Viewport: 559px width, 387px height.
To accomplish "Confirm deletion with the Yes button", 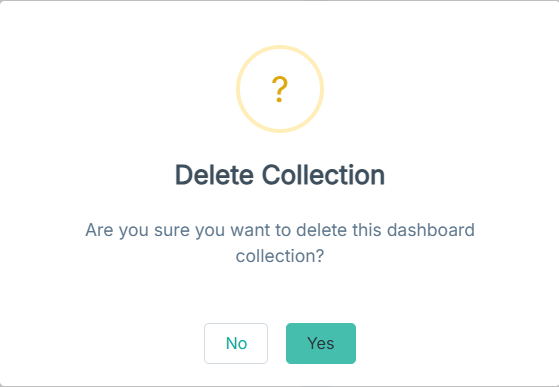I will click(321, 344).
